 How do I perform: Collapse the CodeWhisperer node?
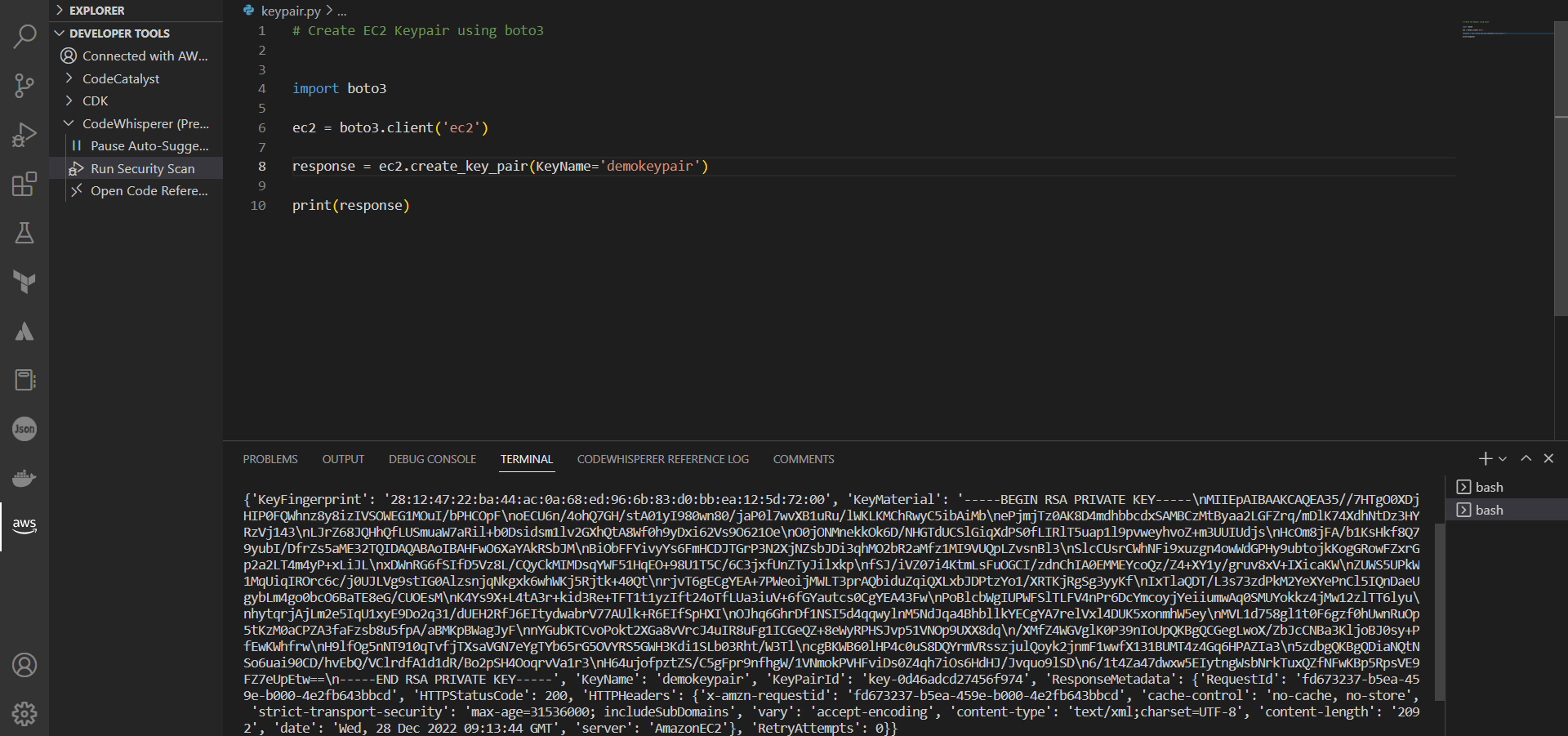pyautogui.click(x=69, y=123)
